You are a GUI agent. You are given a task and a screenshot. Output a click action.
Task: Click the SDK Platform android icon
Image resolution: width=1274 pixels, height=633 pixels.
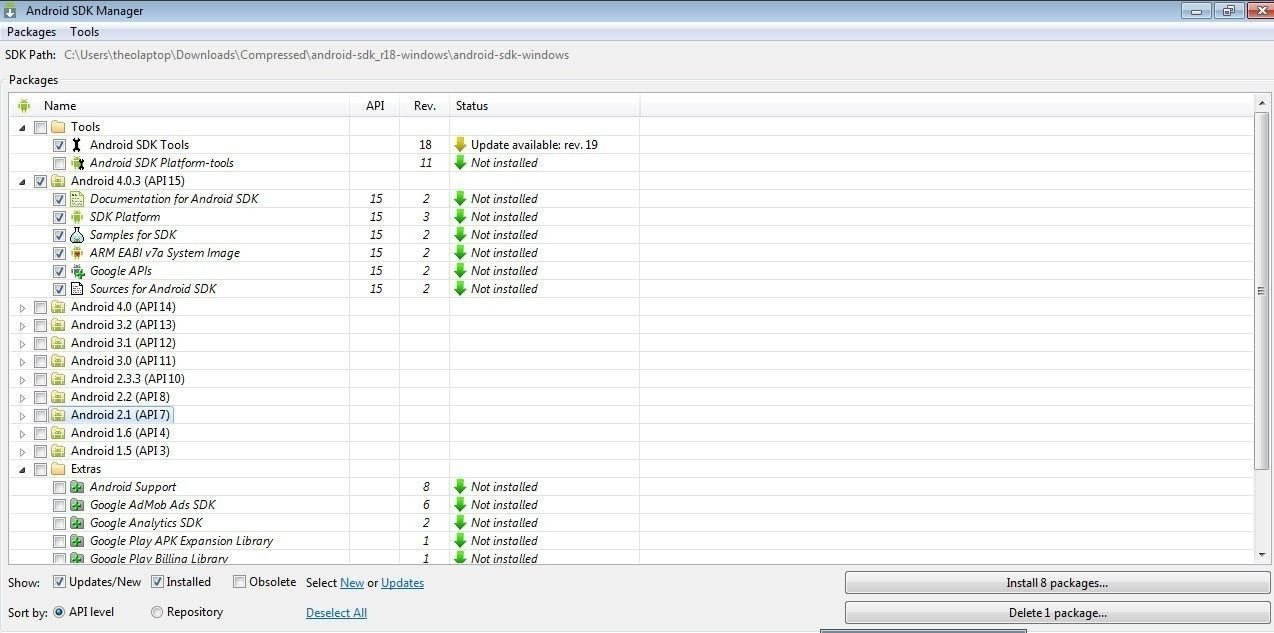click(77, 217)
